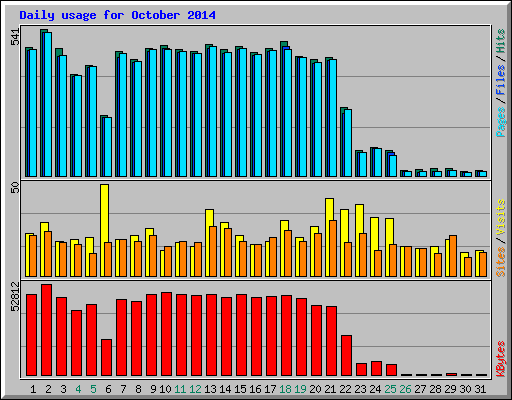Click day label '23' on the x-axis

360,389
